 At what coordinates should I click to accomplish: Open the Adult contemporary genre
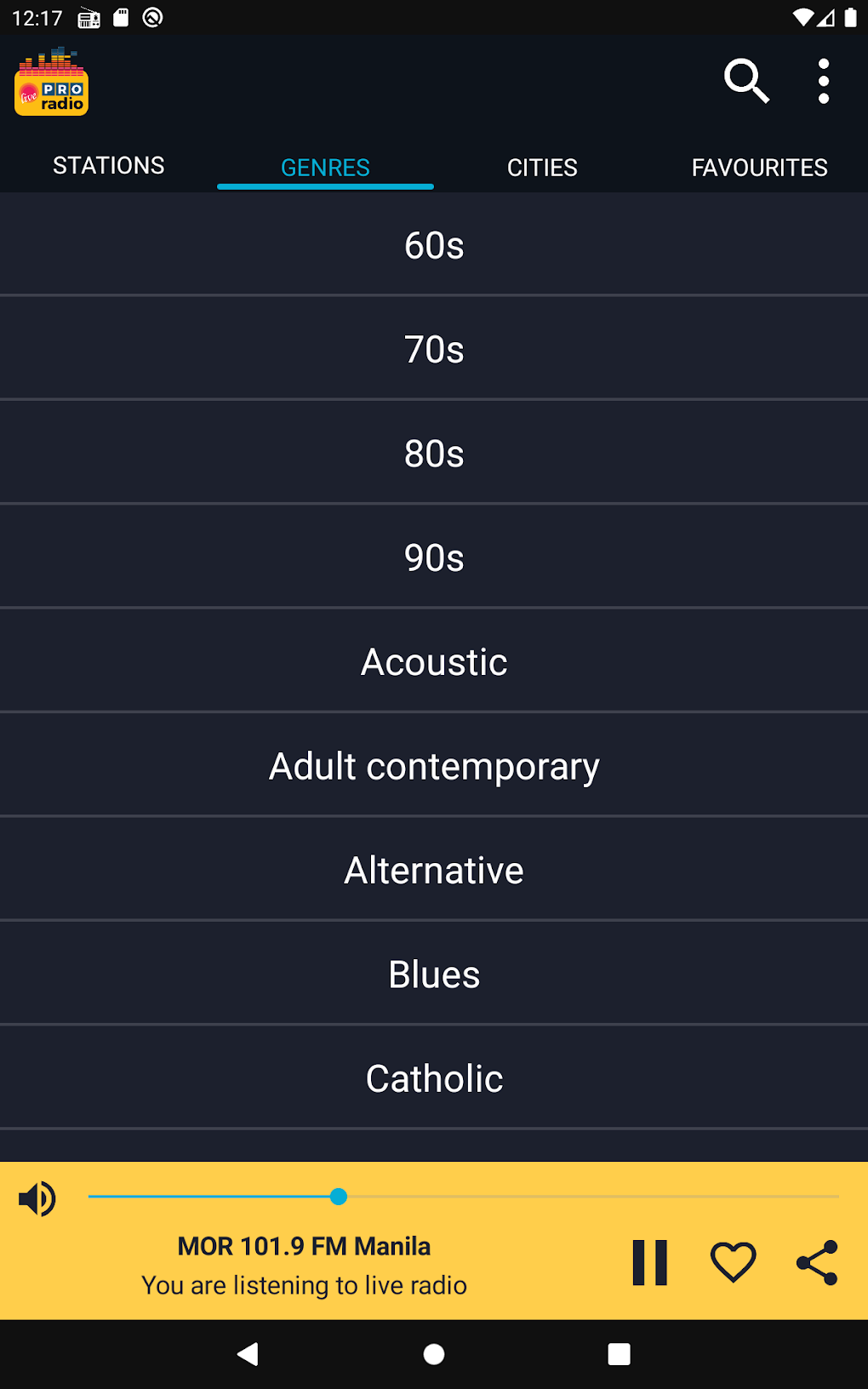pyautogui.click(x=434, y=766)
